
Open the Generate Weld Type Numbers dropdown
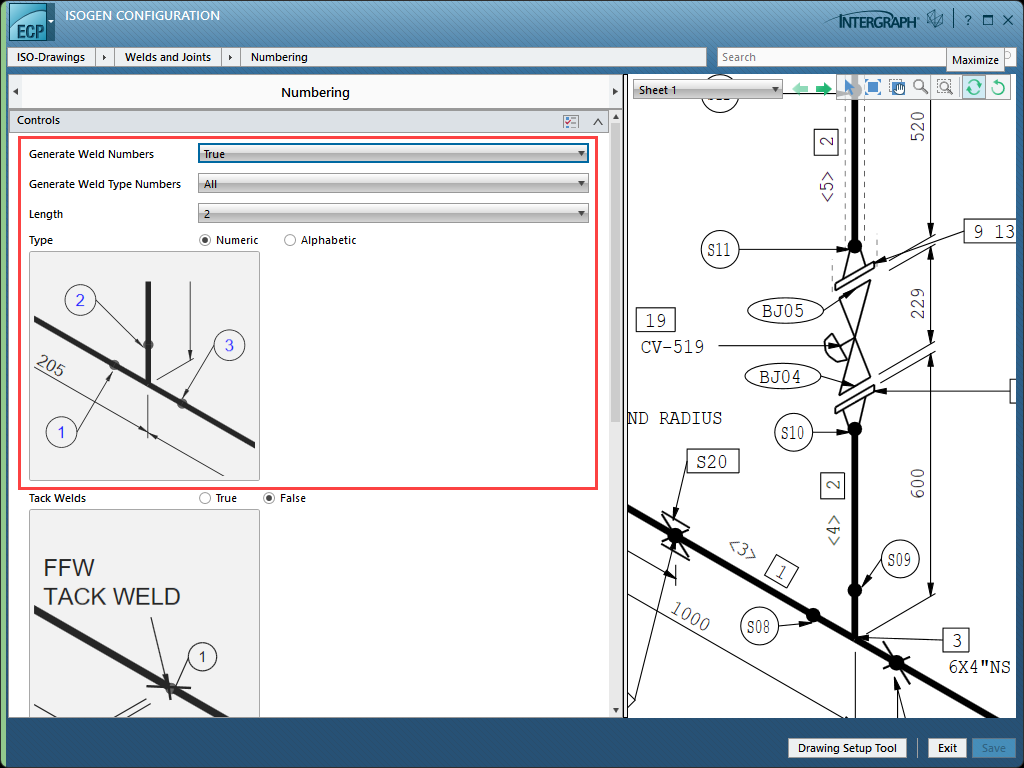[393, 184]
